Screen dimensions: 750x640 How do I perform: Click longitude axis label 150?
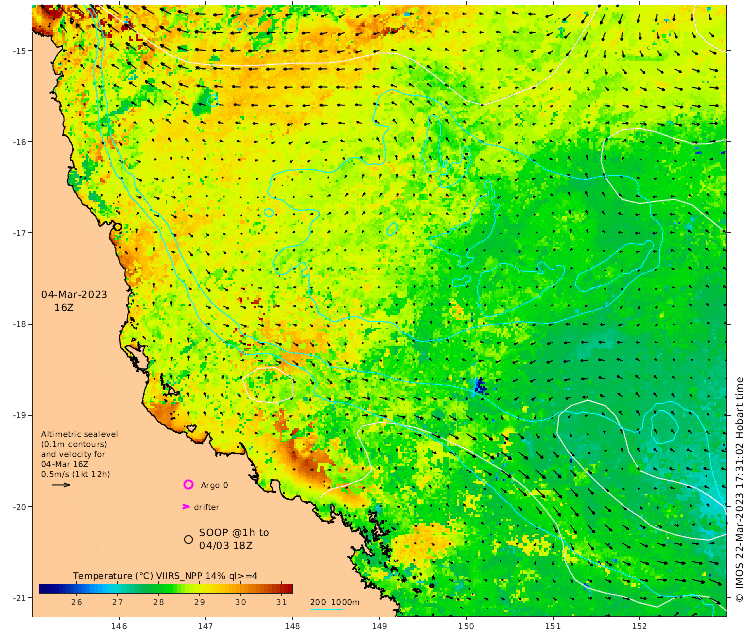(466, 626)
